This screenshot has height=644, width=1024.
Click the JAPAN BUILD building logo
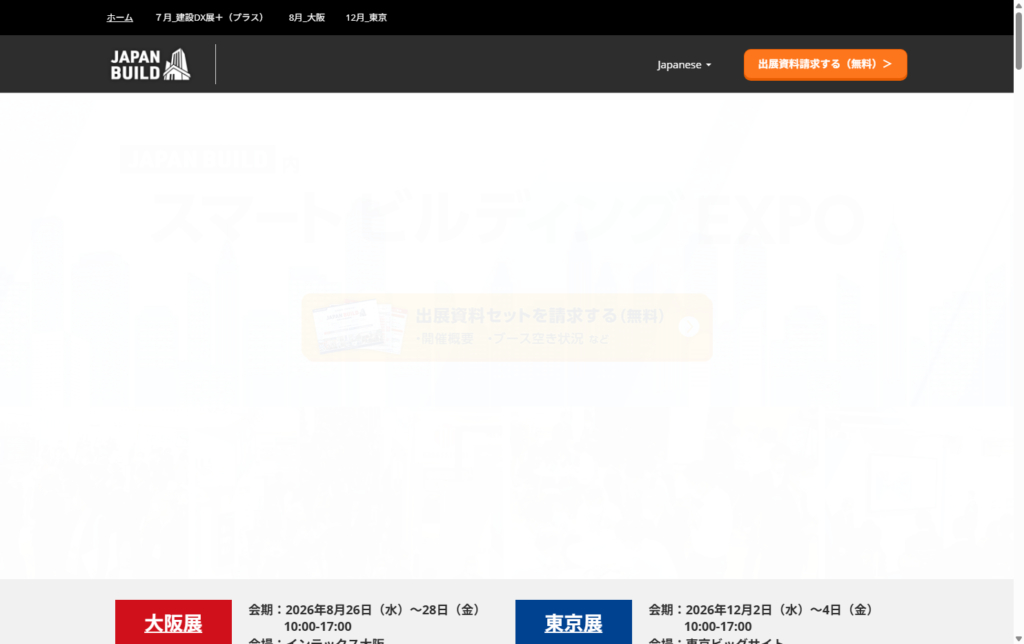[148, 64]
